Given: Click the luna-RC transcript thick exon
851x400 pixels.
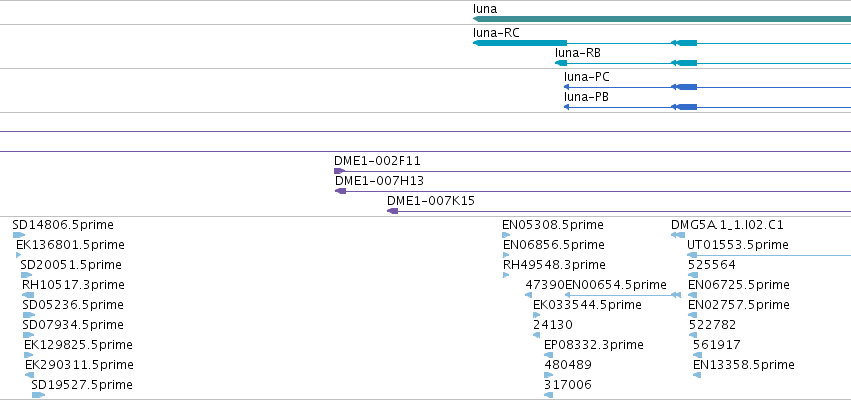Looking at the screenshot, I should (x=520, y=43).
